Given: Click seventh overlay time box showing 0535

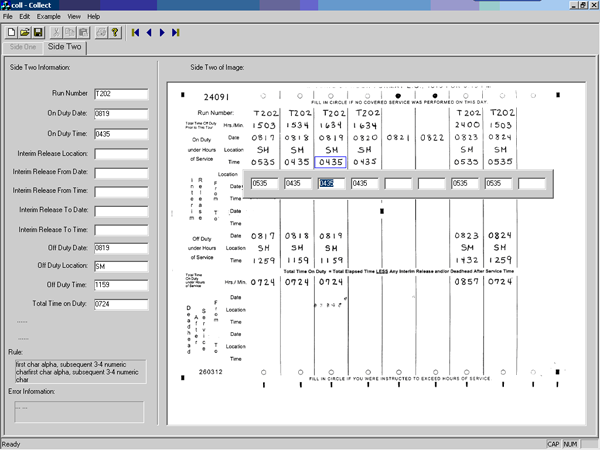Looking at the screenshot, I should click(x=465, y=184).
